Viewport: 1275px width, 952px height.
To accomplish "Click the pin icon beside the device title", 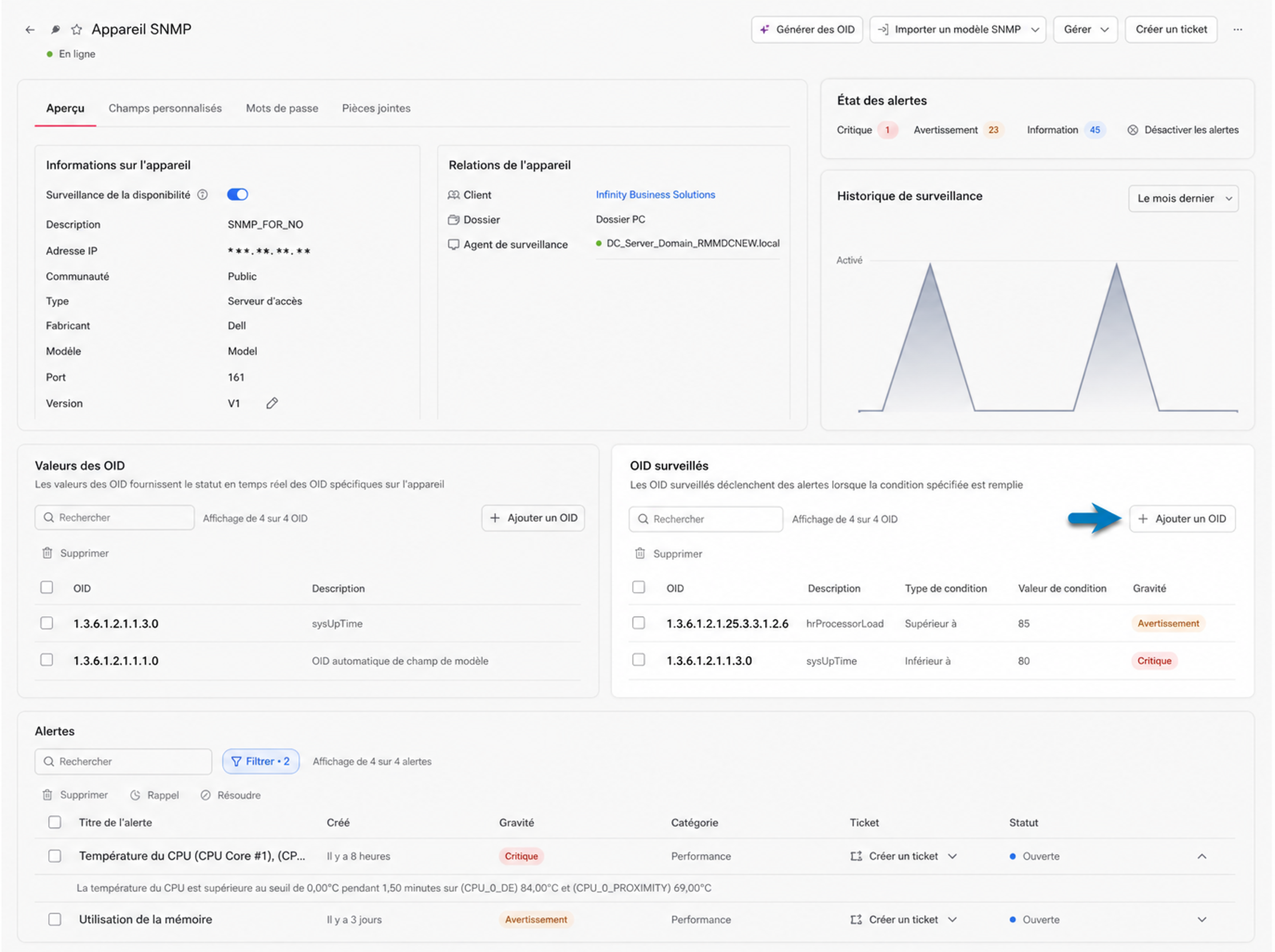I will pos(56,29).
